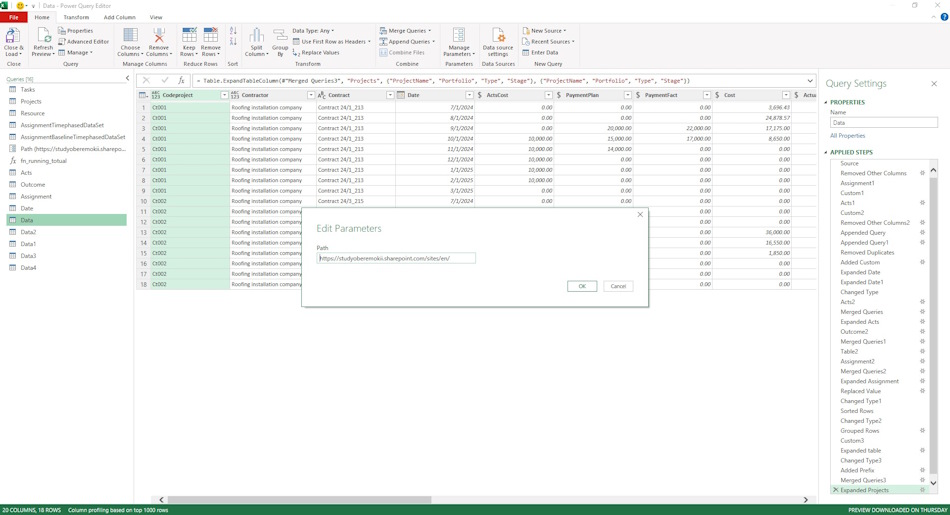950x515 pixels.
Task: Open the Manage query dropdown
Action: point(75,53)
